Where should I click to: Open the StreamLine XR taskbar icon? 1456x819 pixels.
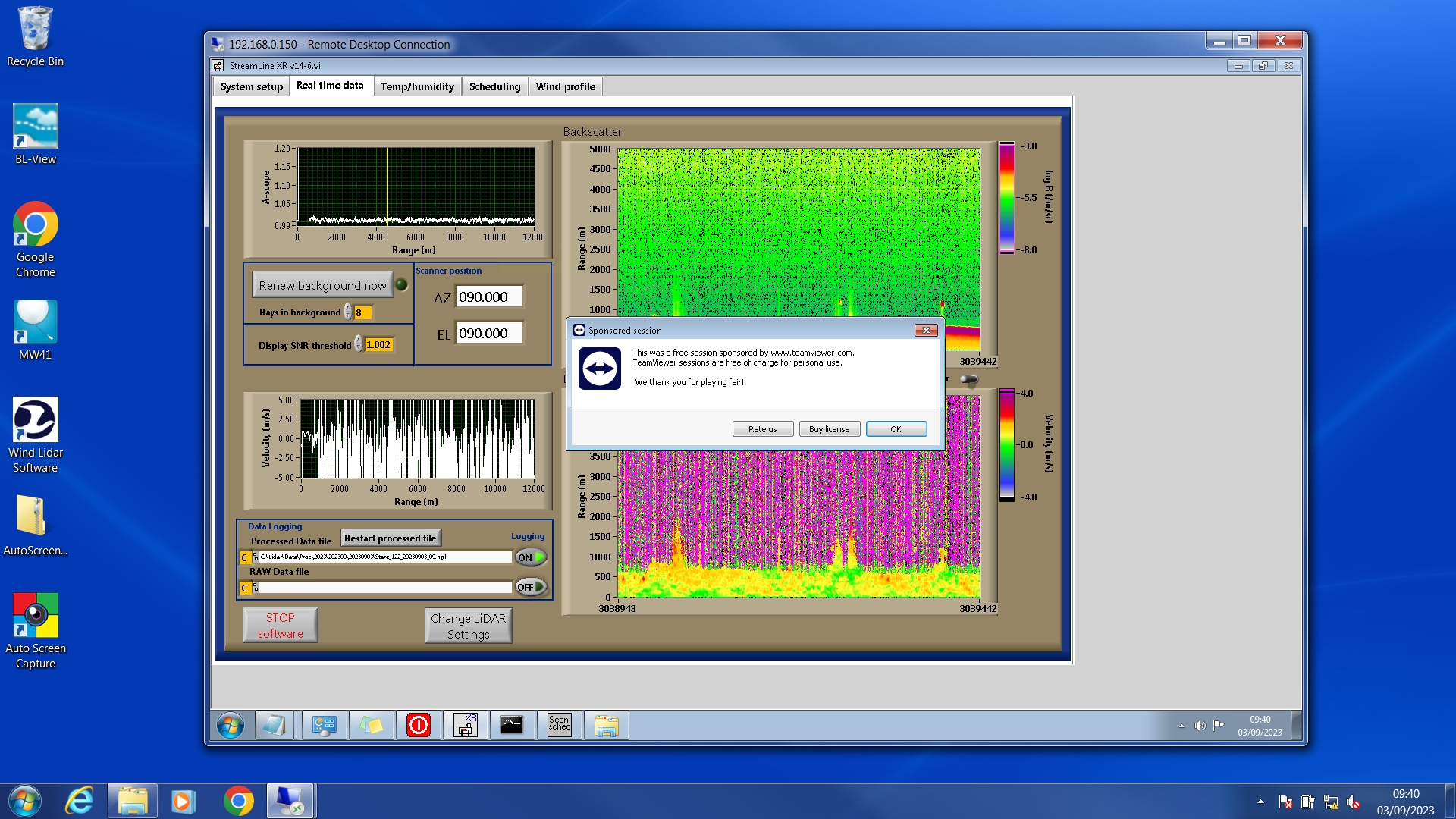click(x=465, y=725)
